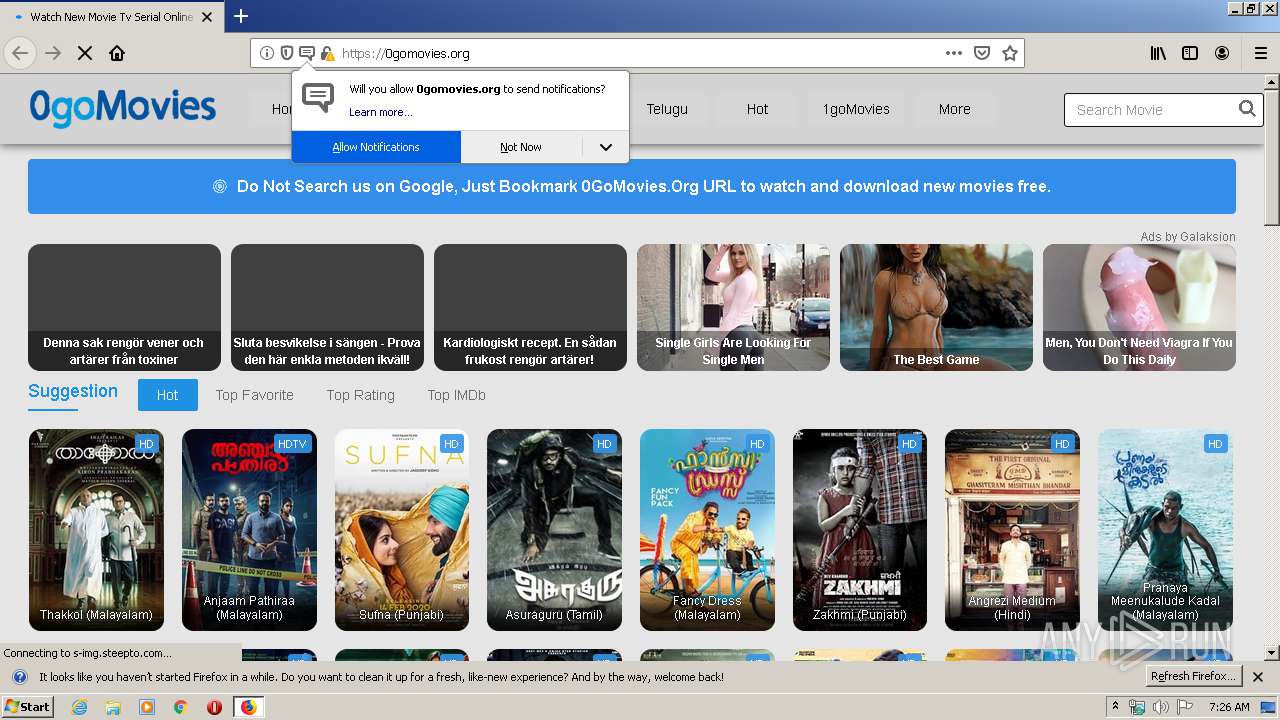Open Fancy Dress (Malayalam) movie poster

707,530
